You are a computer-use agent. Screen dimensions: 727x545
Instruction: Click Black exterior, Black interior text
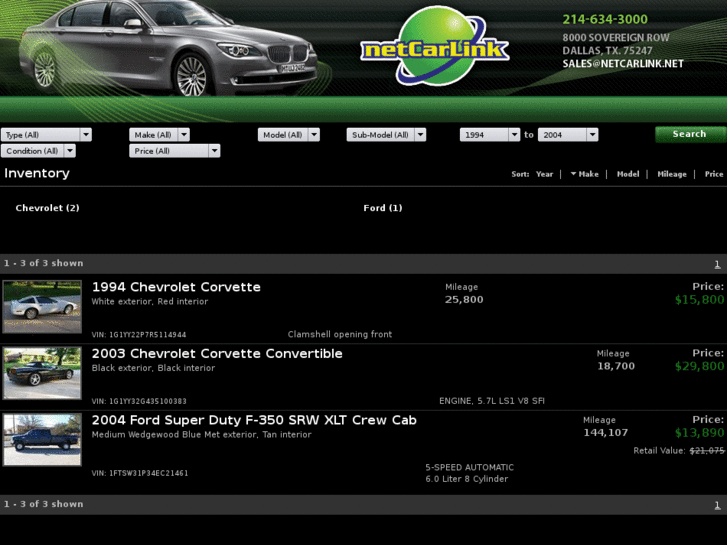point(153,368)
